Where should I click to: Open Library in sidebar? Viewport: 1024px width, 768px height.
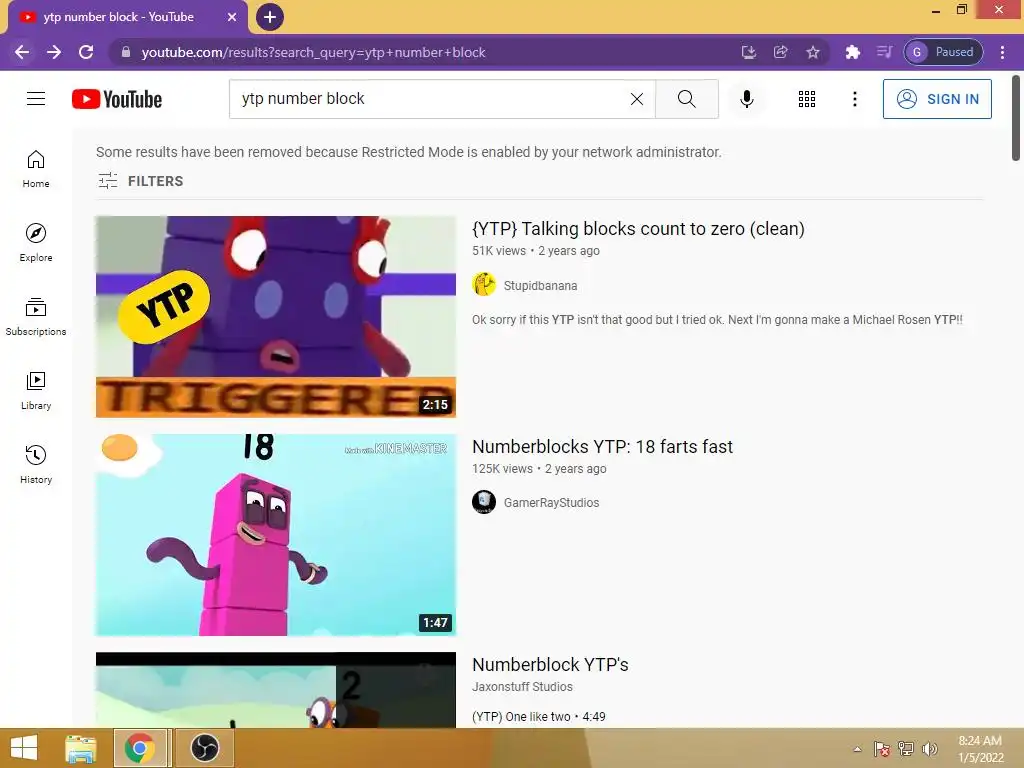click(x=36, y=391)
